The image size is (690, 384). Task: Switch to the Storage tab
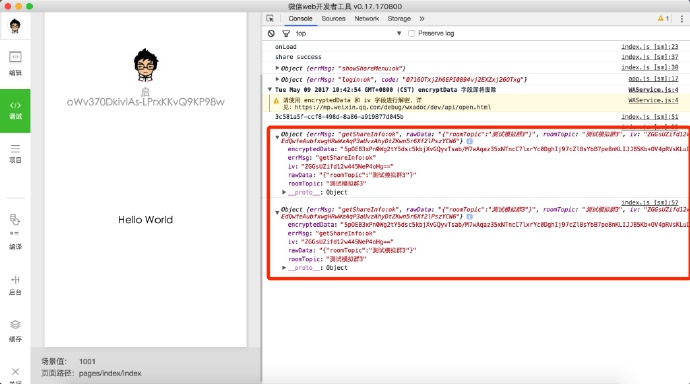tap(399, 18)
